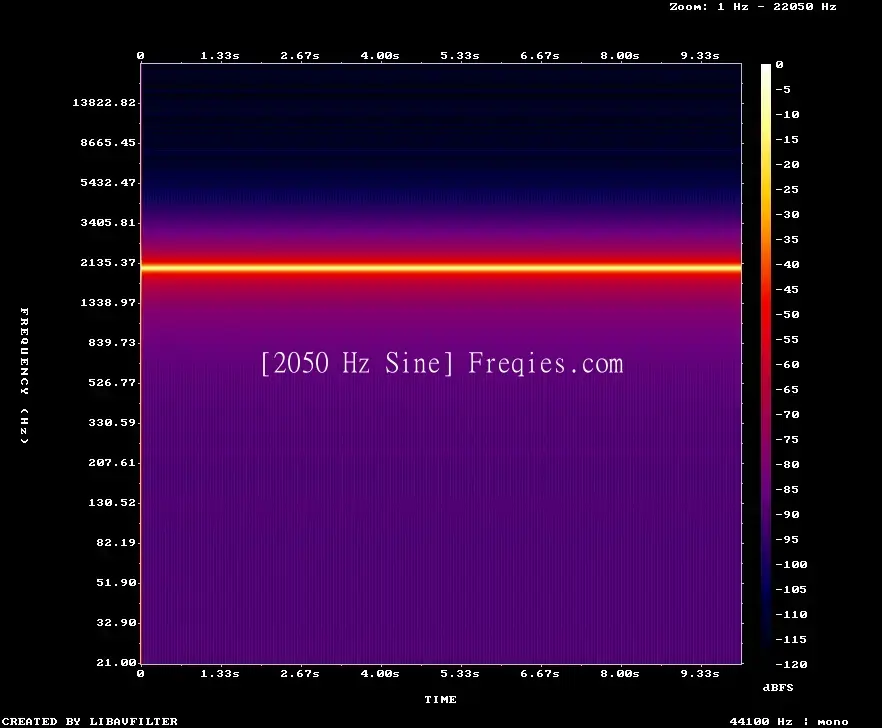Click the bottom '8.00s' time label

click(619, 673)
